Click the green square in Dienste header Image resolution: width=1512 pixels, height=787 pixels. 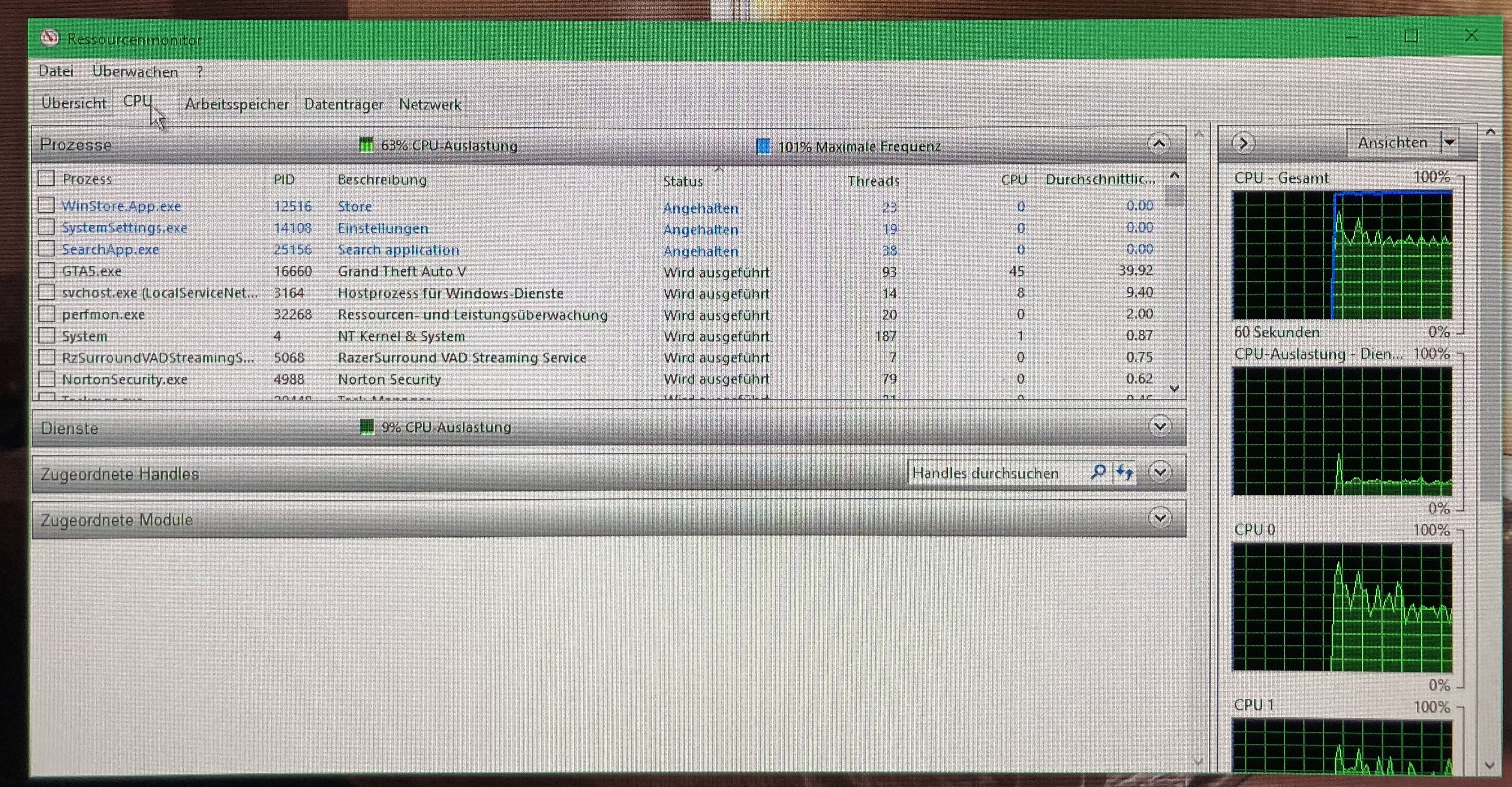[367, 427]
